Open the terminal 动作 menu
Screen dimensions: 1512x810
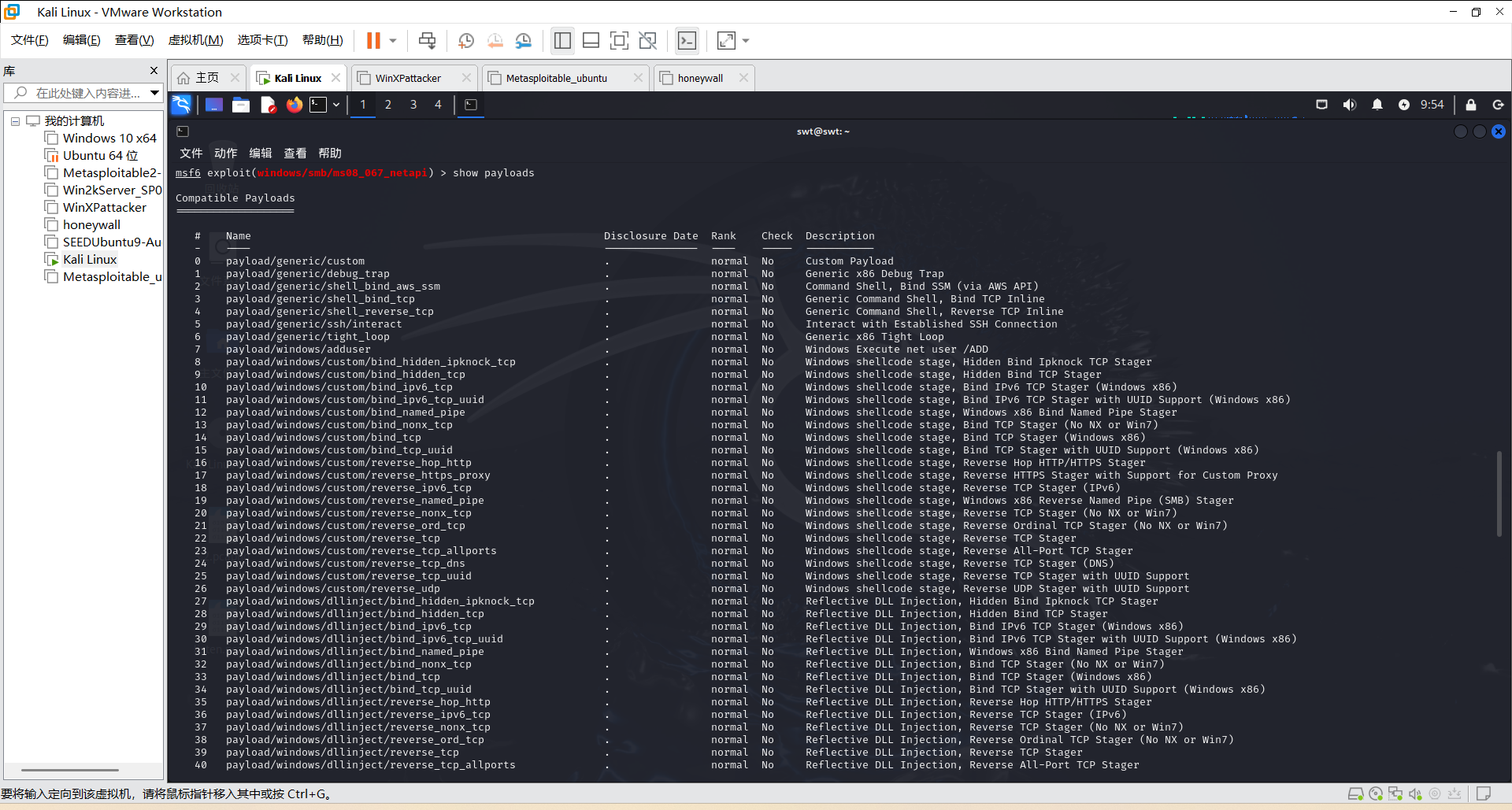(225, 153)
